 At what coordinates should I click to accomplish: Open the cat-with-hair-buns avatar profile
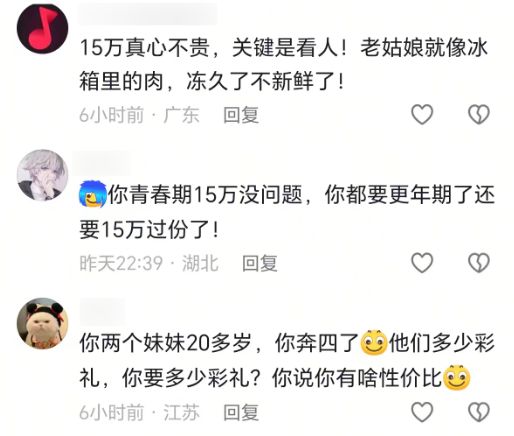click(x=42, y=323)
